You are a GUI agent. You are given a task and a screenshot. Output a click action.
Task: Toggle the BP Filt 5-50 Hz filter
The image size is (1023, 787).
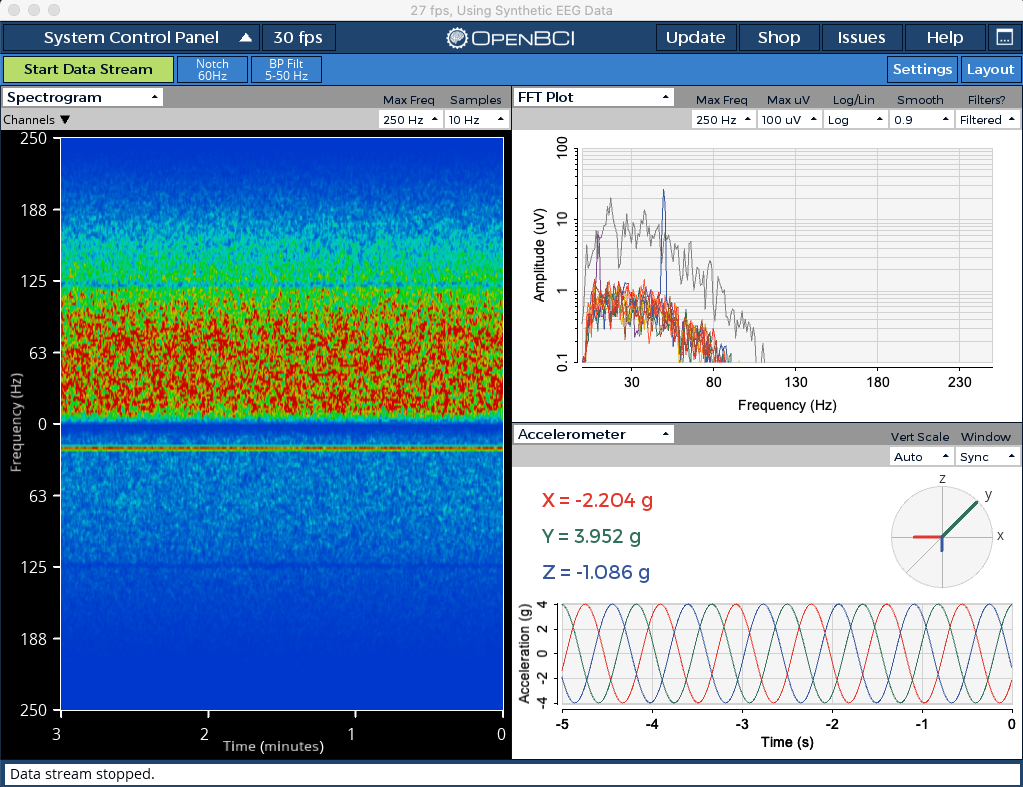point(286,70)
